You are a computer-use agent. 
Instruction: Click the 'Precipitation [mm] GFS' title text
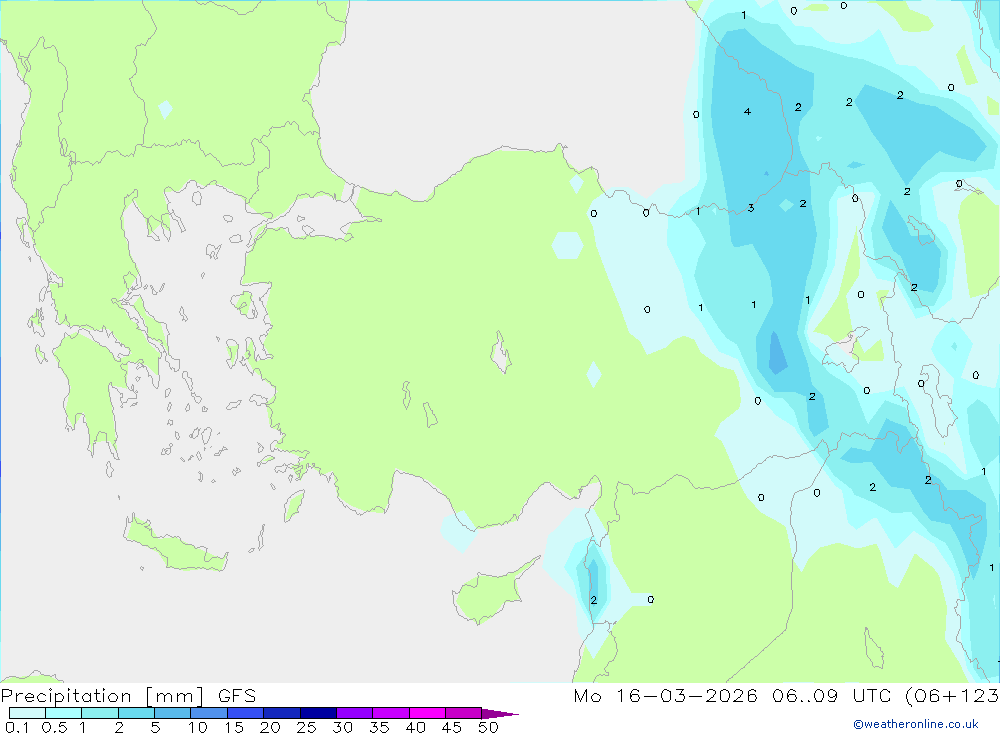pos(128,695)
